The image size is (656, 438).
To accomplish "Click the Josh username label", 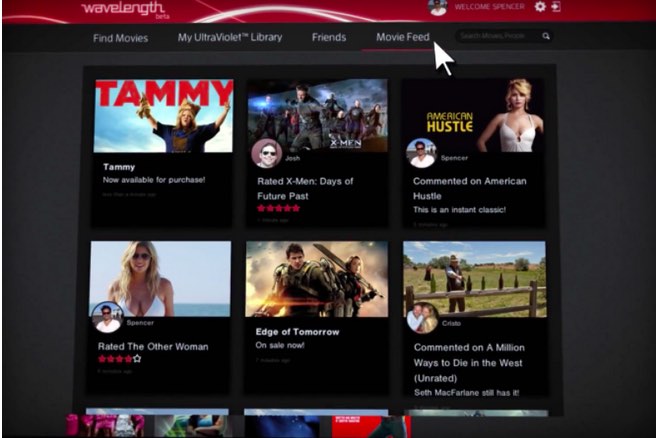I will [x=292, y=158].
